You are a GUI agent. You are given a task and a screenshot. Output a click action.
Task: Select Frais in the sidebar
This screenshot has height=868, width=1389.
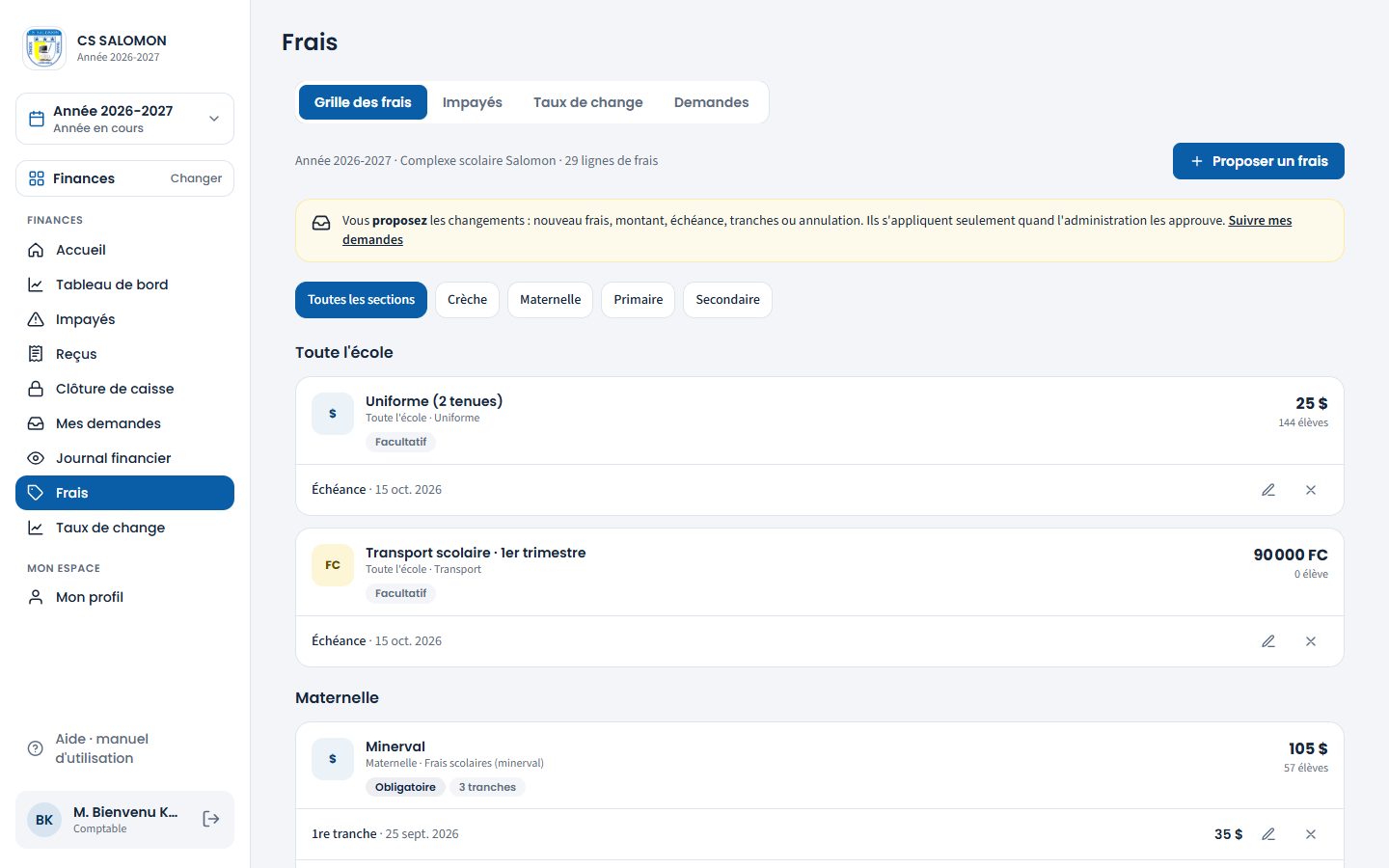point(124,493)
